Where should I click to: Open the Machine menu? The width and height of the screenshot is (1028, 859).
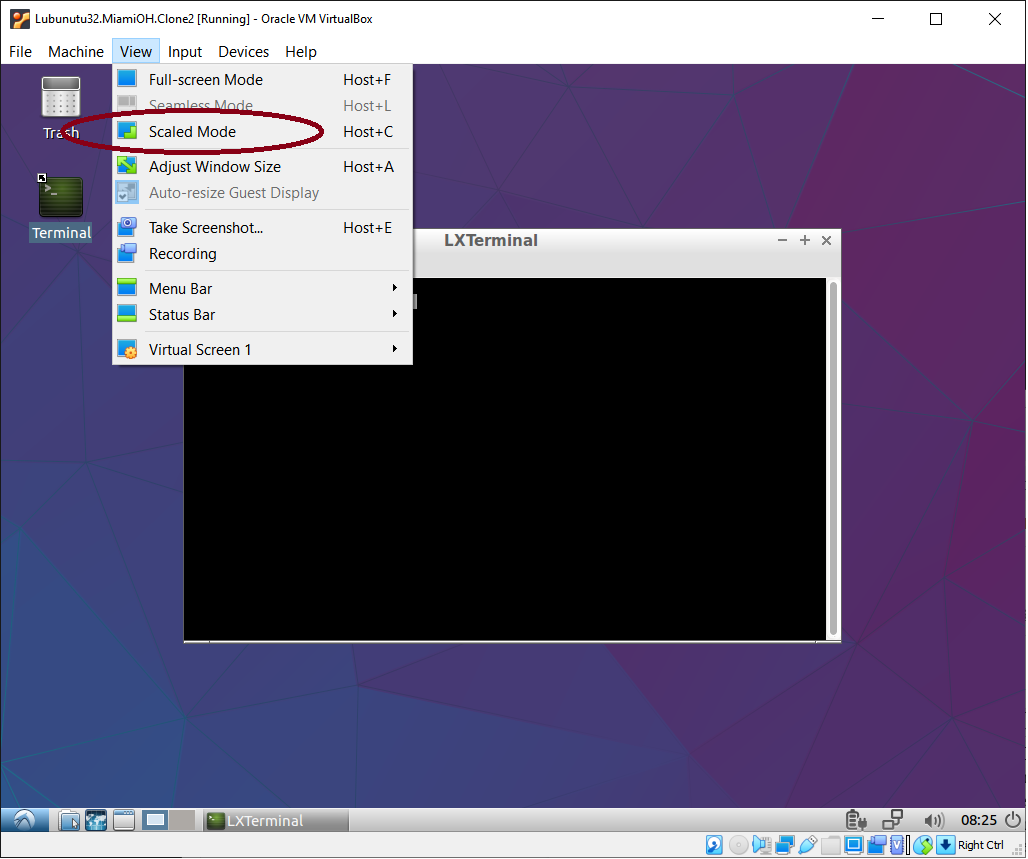76,52
